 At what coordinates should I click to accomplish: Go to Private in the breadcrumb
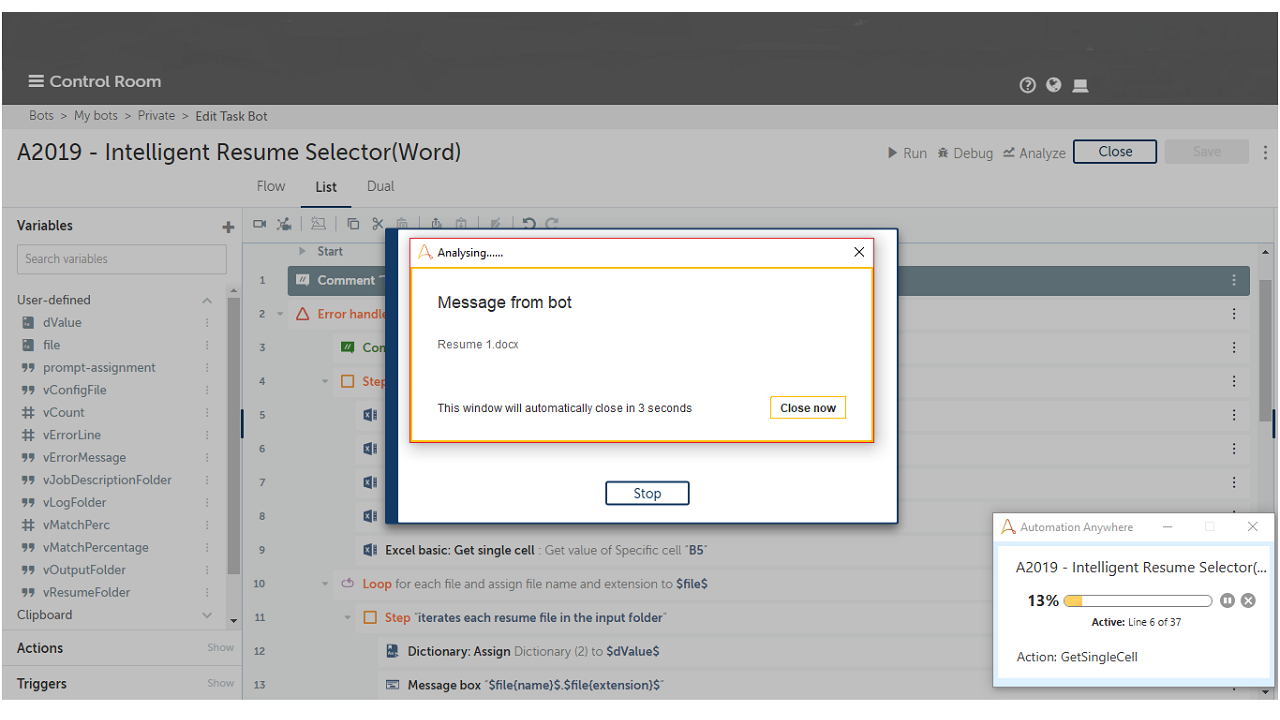156,116
